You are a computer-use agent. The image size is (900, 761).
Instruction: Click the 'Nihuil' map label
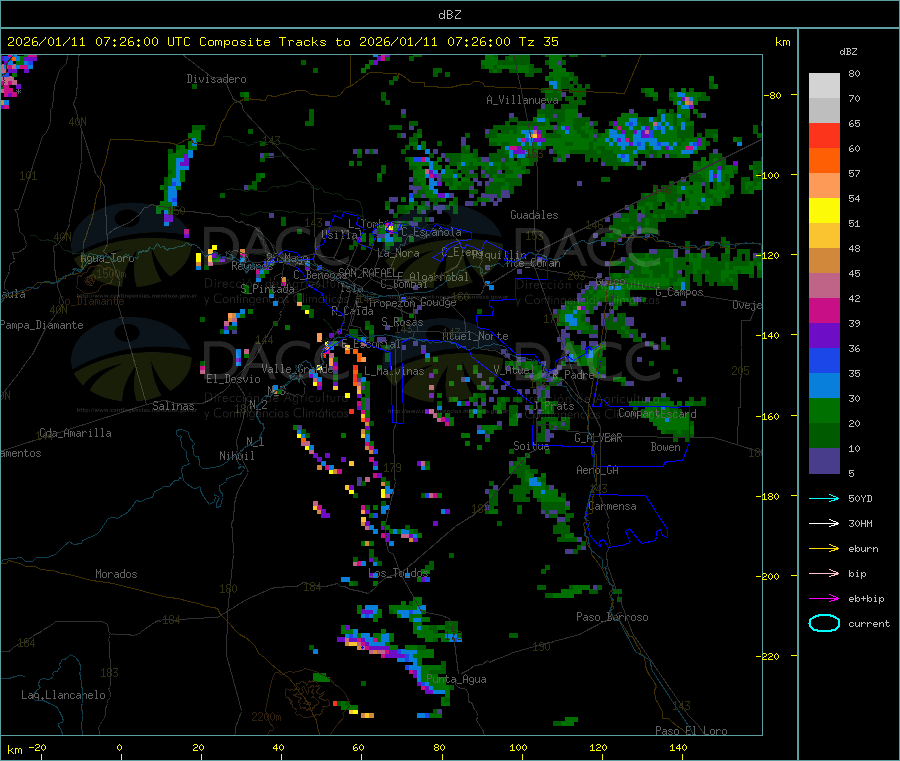tap(237, 456)
